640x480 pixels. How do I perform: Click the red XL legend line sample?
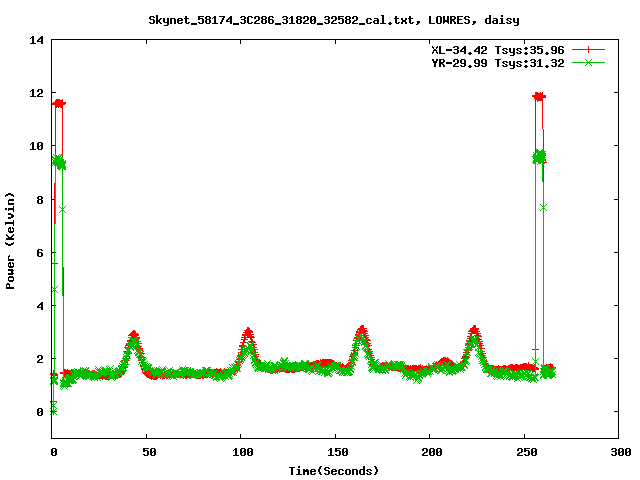(588, 50)
